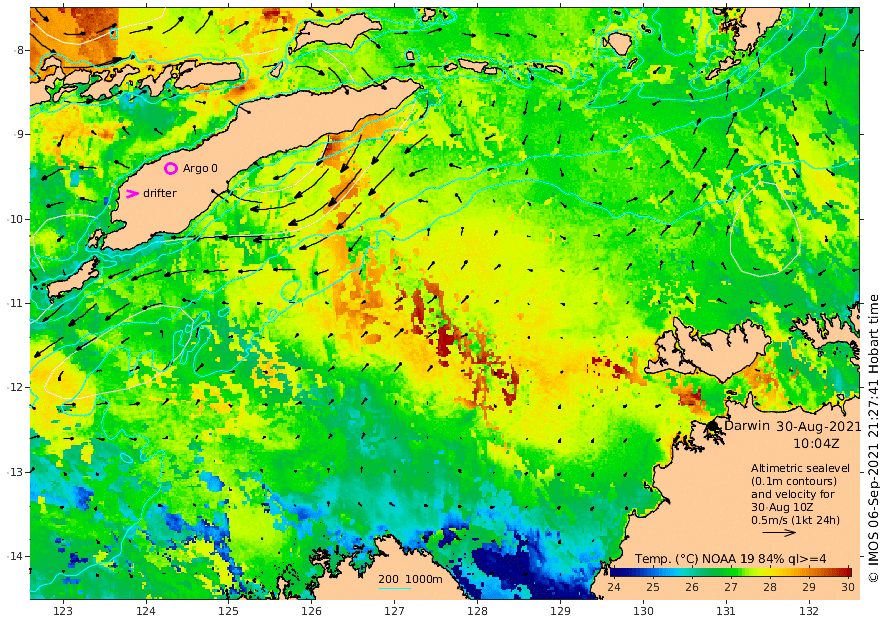Screen dimensions: 880x630
Task: Click the longitude axis label 125
Action: click(x=228, y=611)
